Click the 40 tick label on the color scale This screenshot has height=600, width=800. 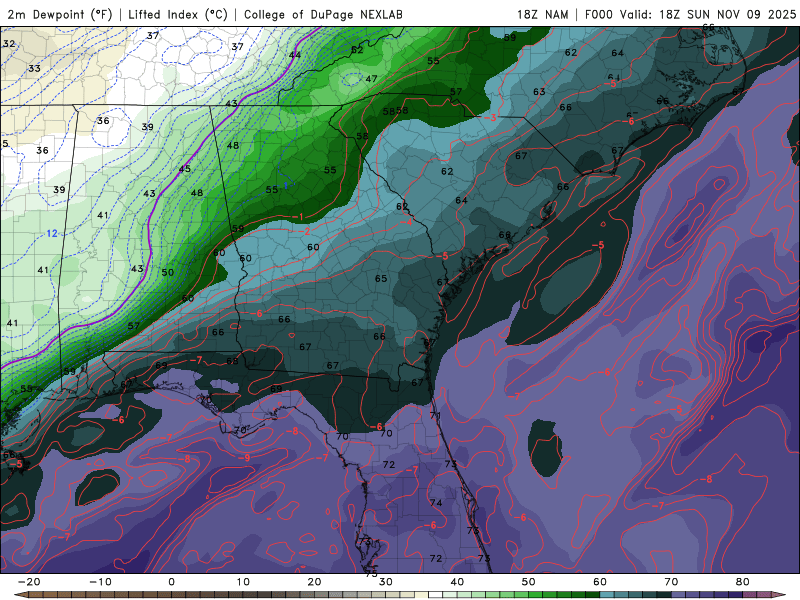[457, 582]
